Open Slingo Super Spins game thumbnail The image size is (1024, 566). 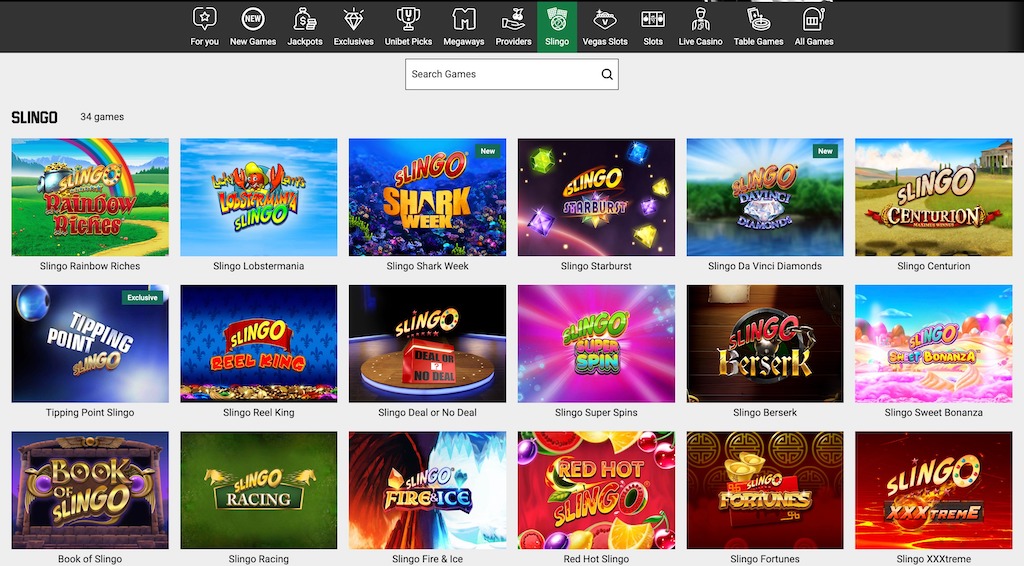pos(596,343)
